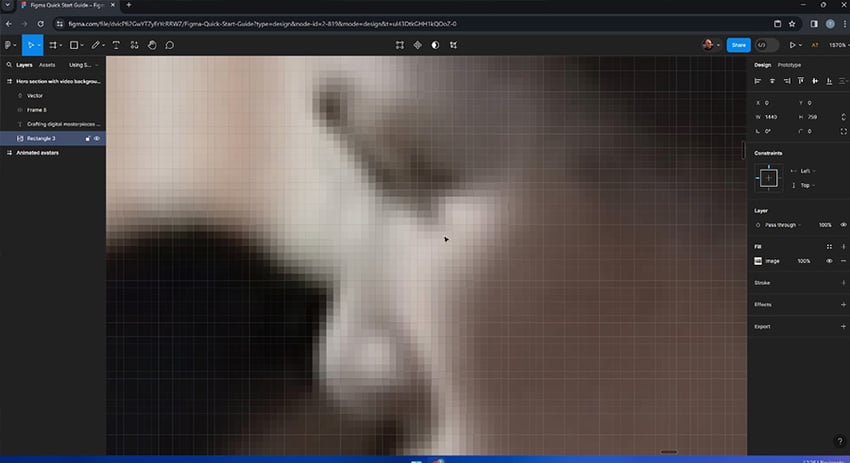
Task: Add a stroke
Action: tap(843, 283)
